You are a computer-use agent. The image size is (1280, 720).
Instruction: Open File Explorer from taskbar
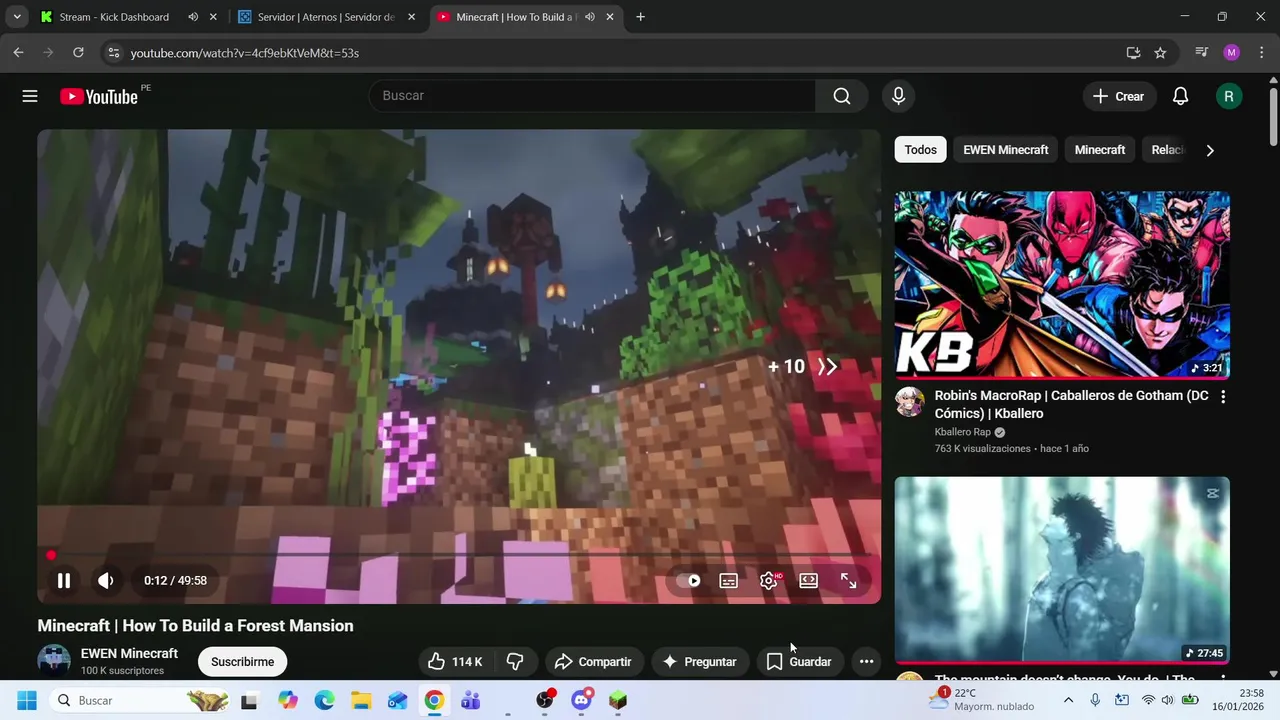361,700
